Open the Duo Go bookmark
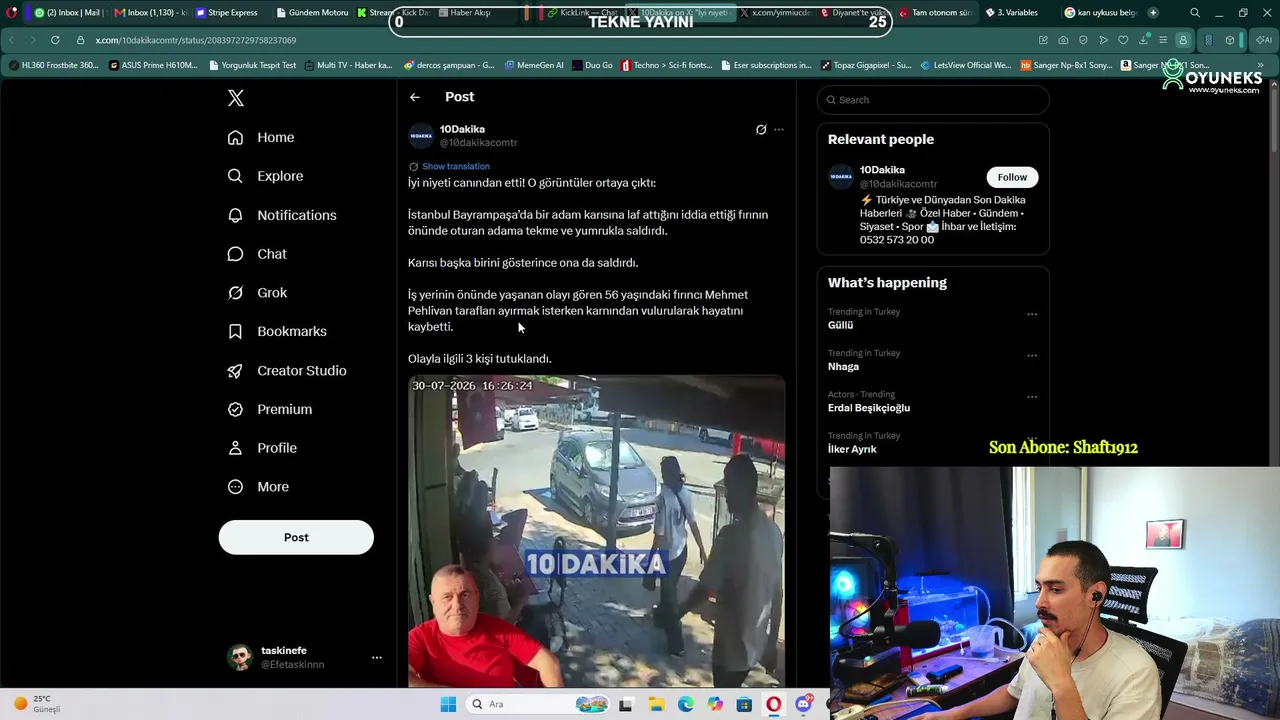1280x720 pixels. 592,65
